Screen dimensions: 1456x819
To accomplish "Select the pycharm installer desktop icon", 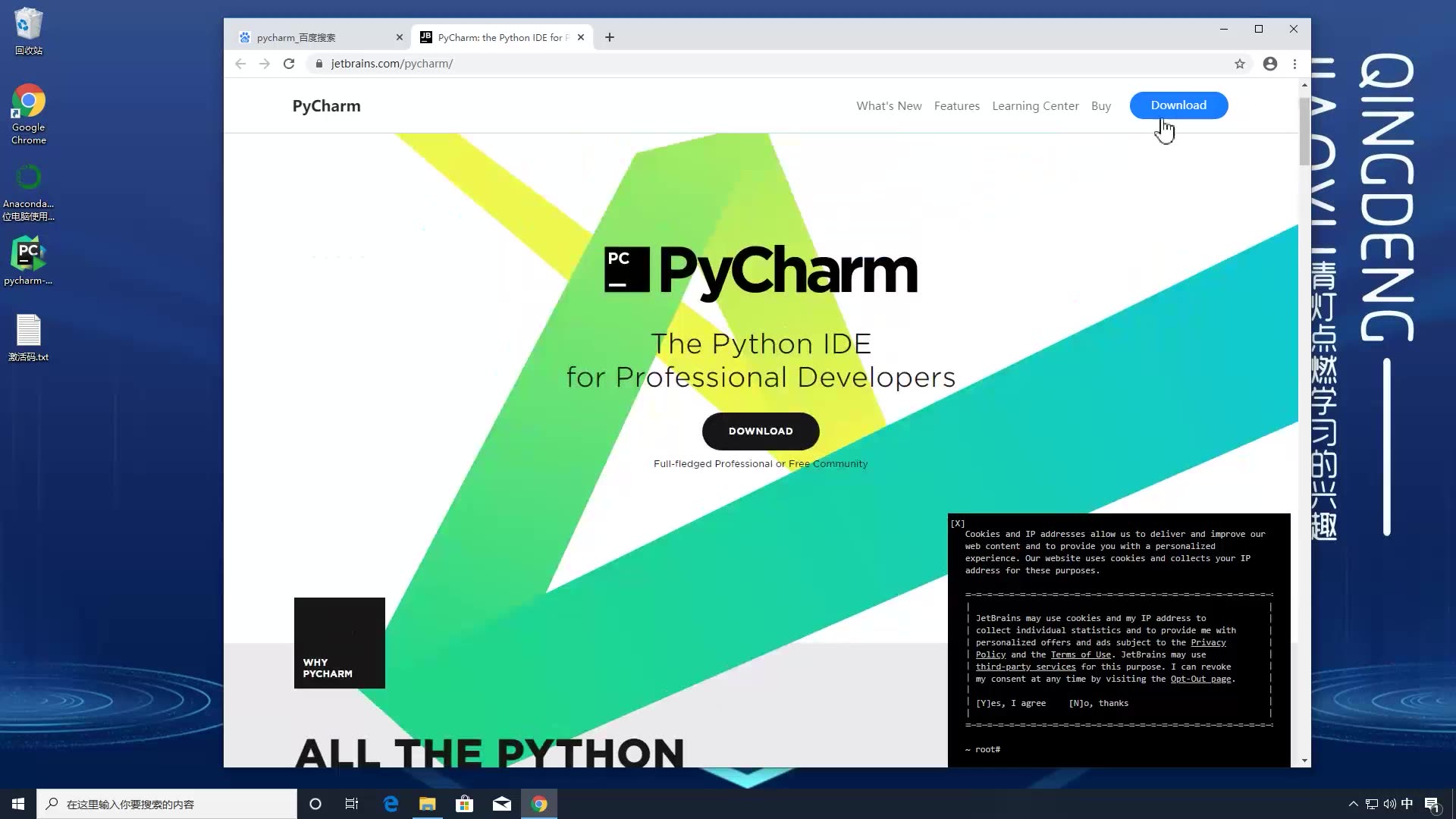I will coord(29,261).
